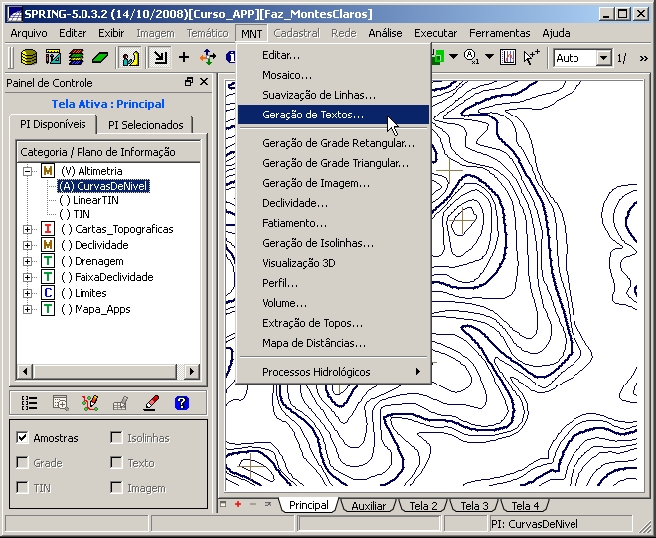Switch to the Auxiliar view tab
The width and height of the screenshot is (656, 538).
point(368,506)
